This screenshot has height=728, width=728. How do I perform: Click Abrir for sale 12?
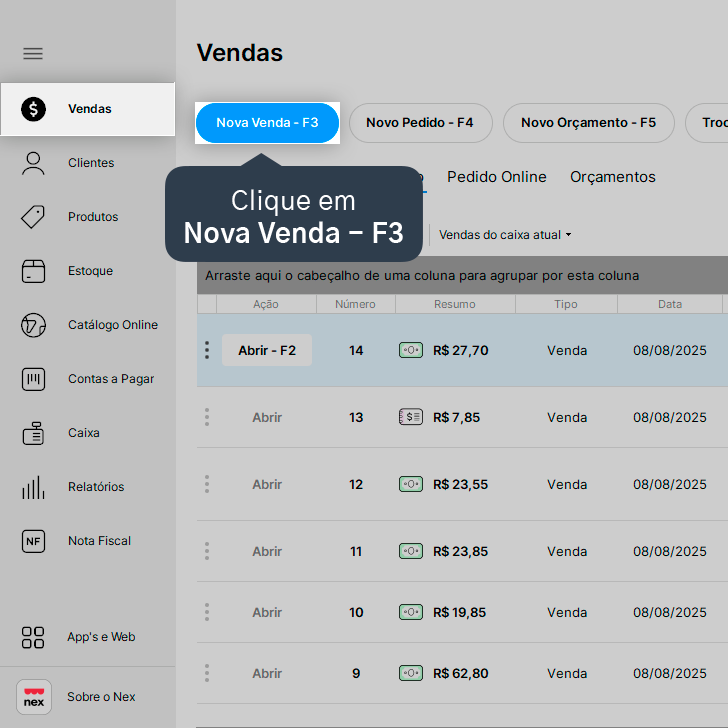point(267,484)
